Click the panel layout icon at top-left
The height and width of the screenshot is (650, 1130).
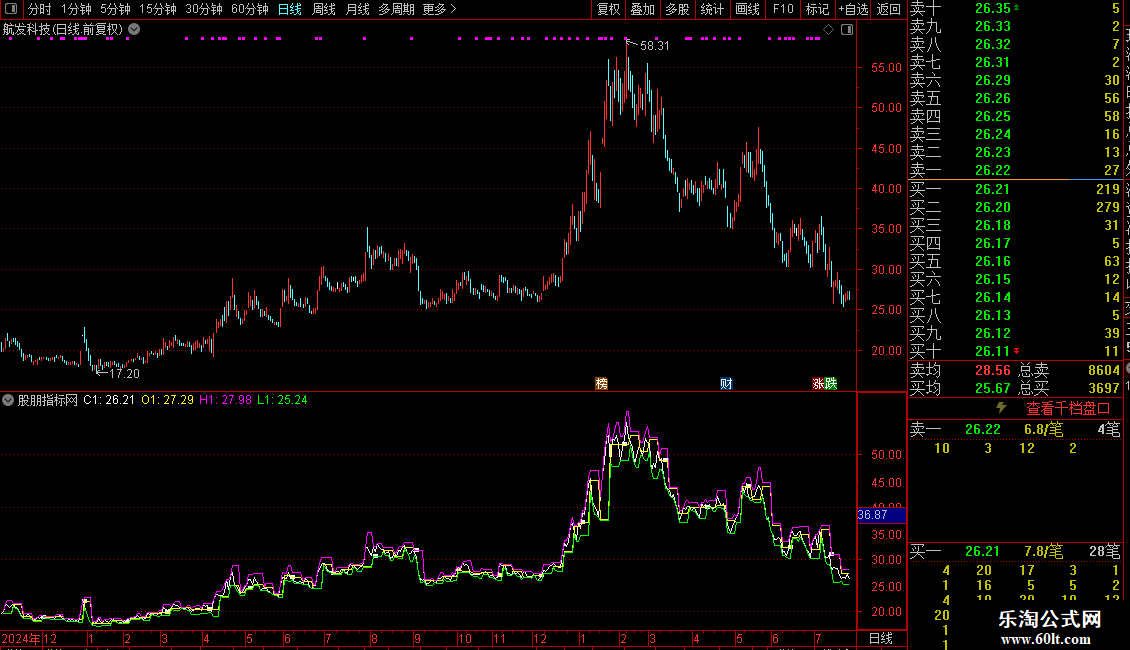click(x=11, y=9)
